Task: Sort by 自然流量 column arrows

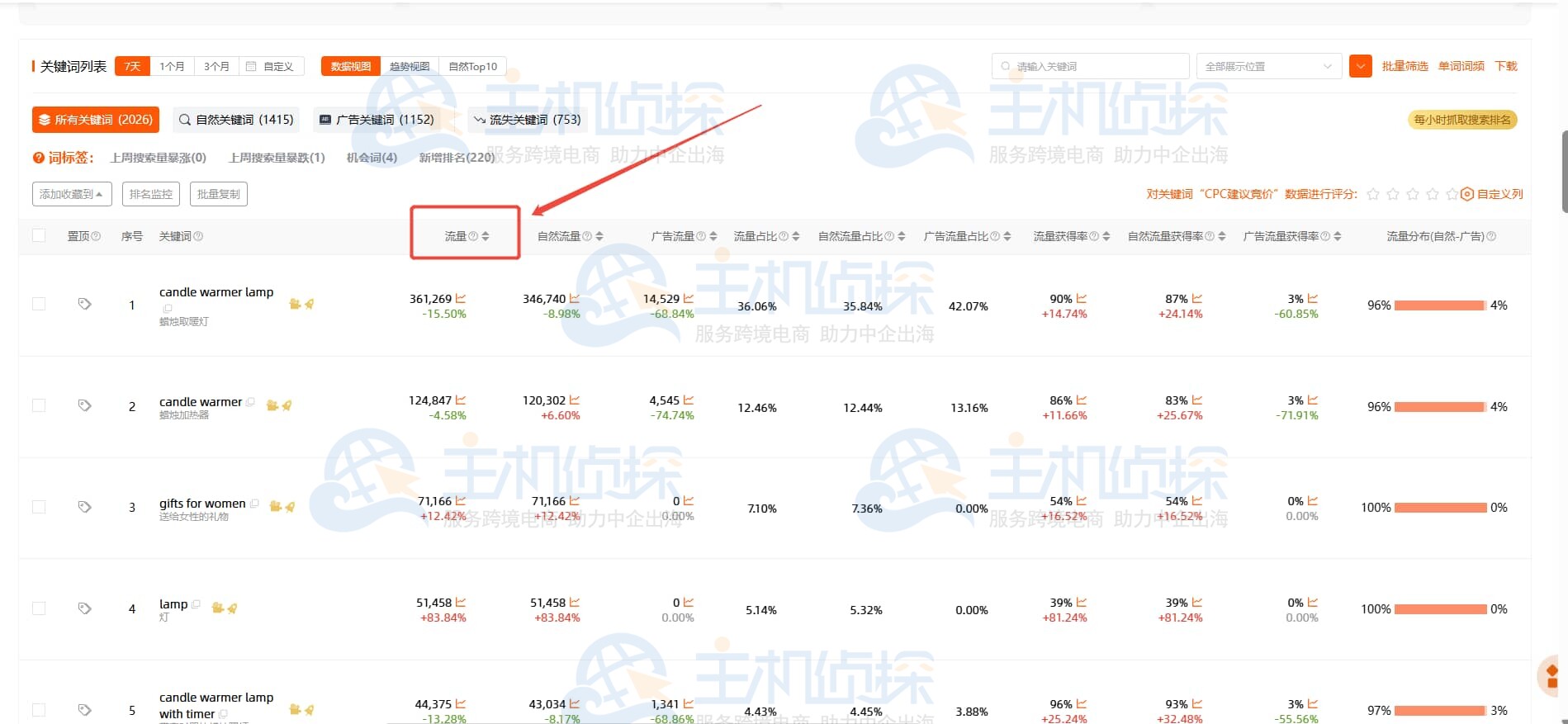Action: point(599,236)
